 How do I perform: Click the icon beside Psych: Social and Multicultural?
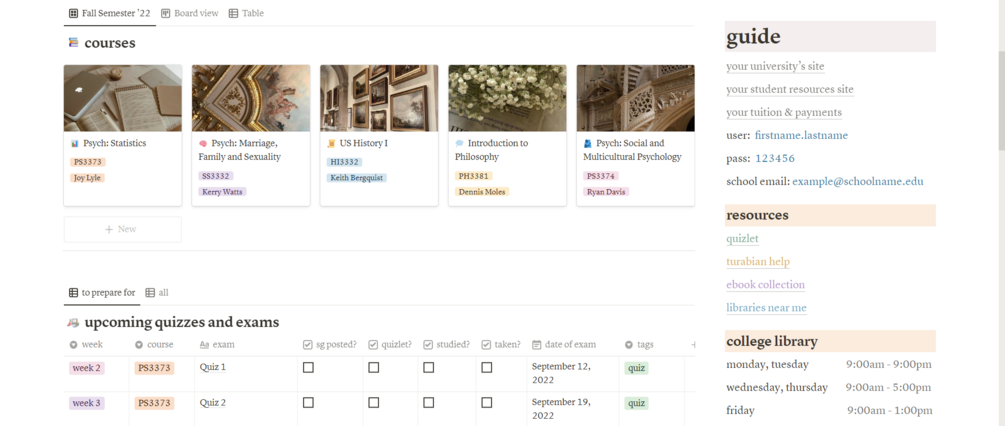click(587, 144)
